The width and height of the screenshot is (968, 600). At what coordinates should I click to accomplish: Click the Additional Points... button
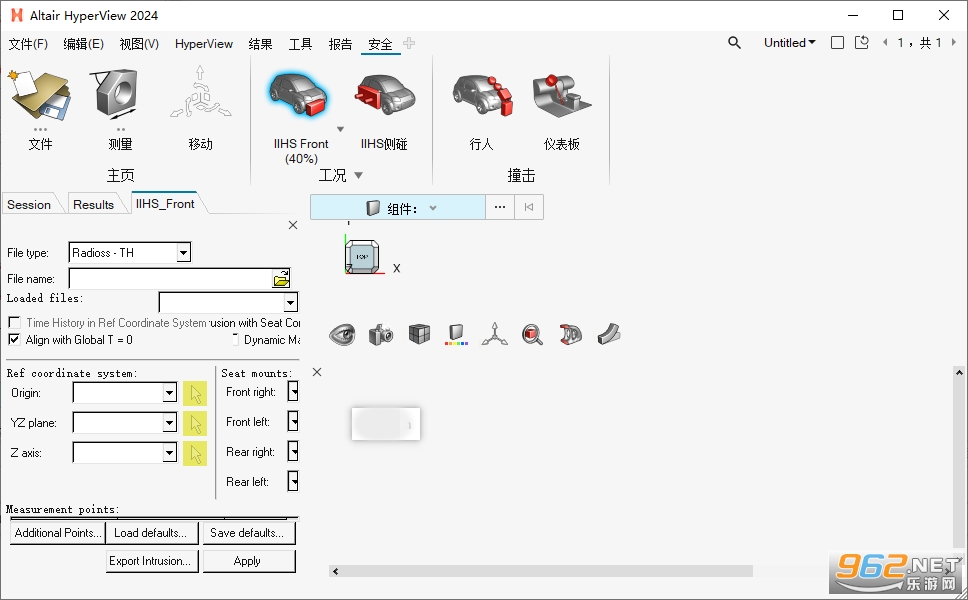(x=58, y=533)
